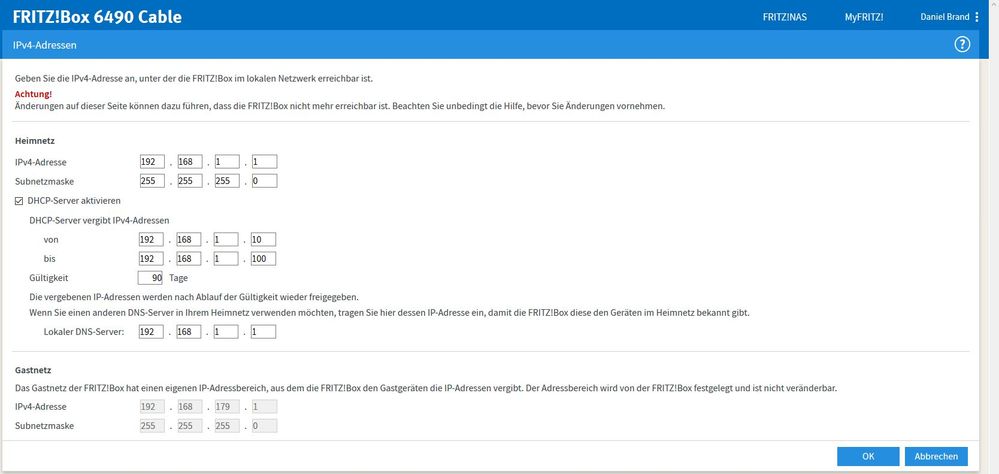999x474 pixels.
Task: Open the help question mark icon
Action: click(x=961, y=45)
